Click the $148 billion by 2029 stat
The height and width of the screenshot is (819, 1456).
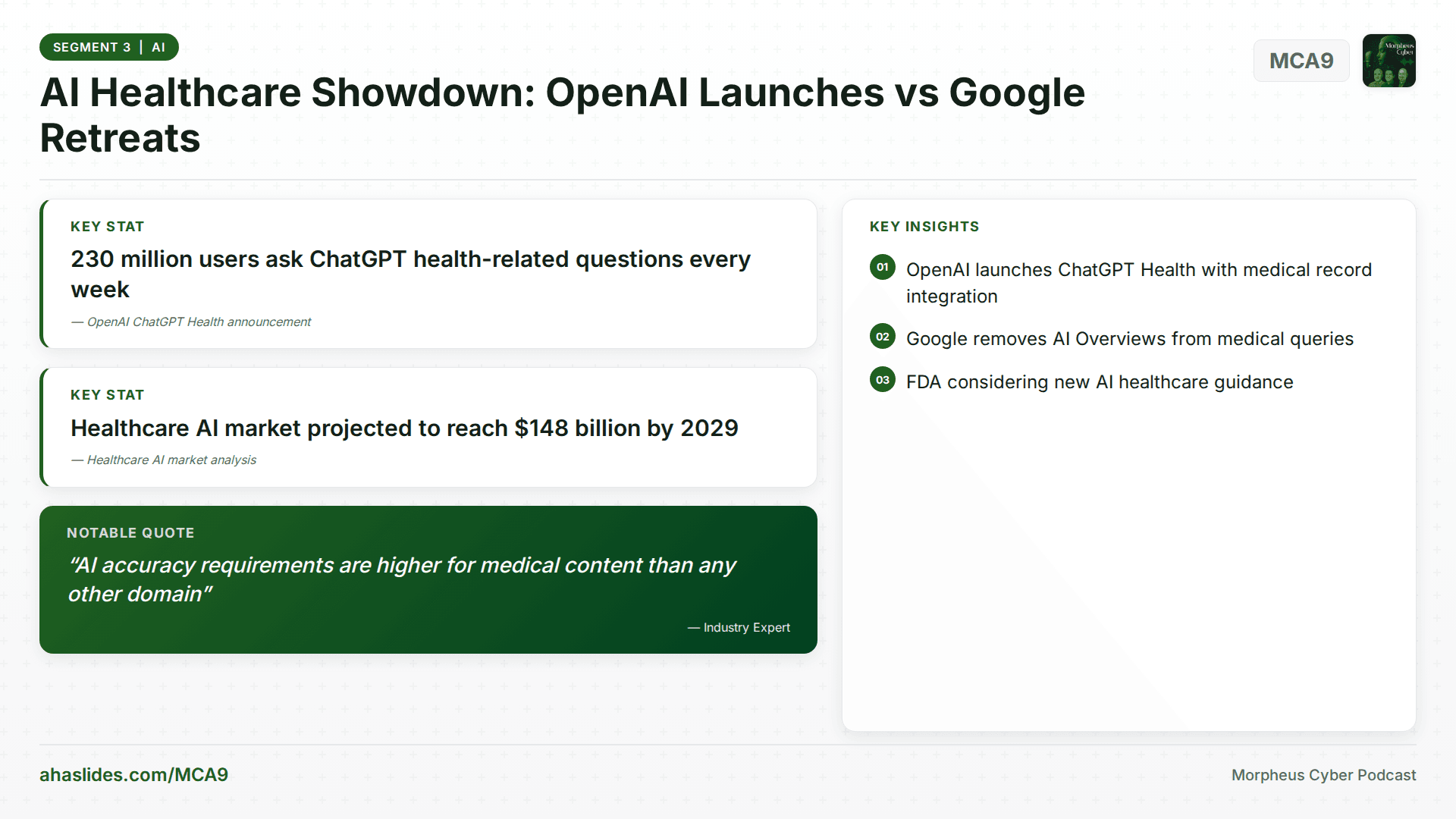404,428
